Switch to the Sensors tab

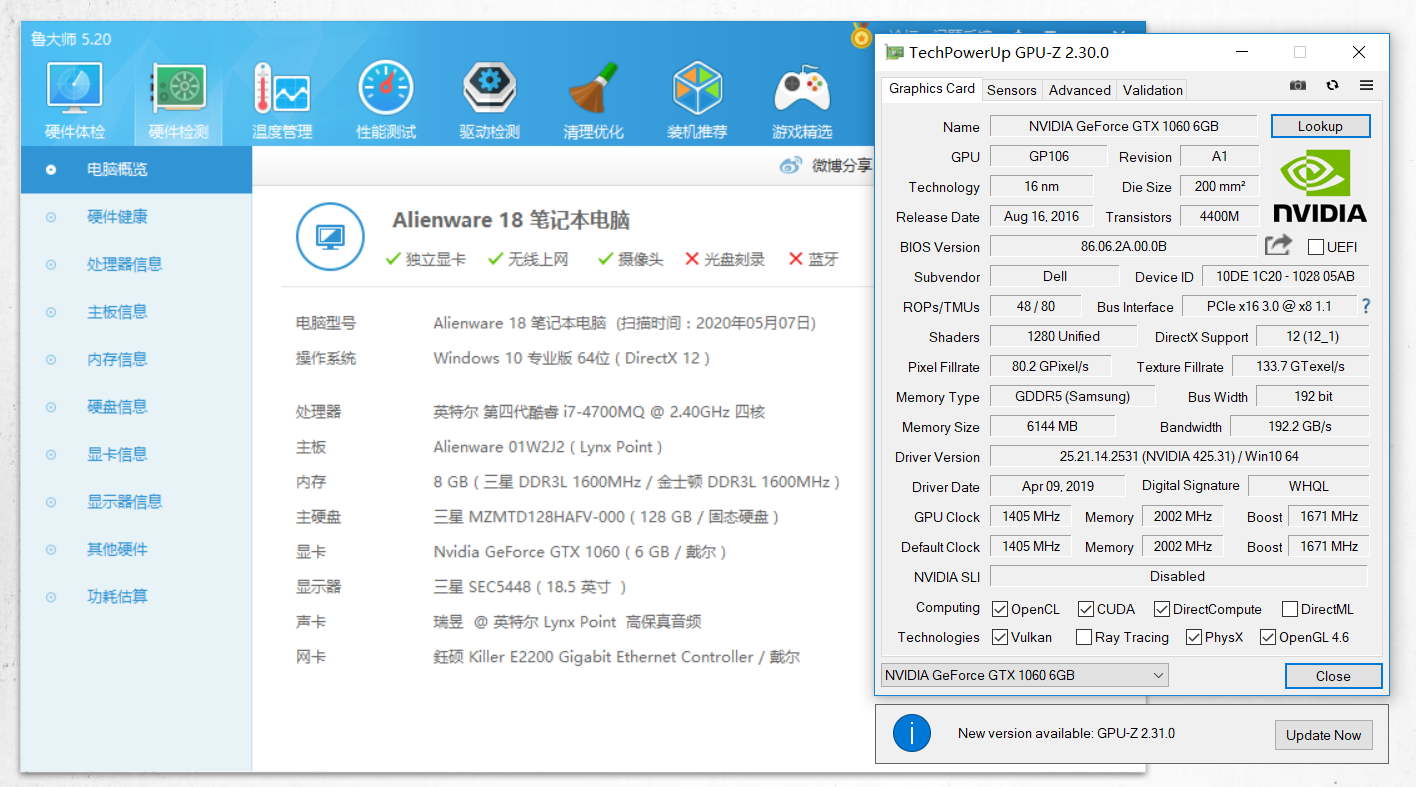click(x=1012, y=90)
